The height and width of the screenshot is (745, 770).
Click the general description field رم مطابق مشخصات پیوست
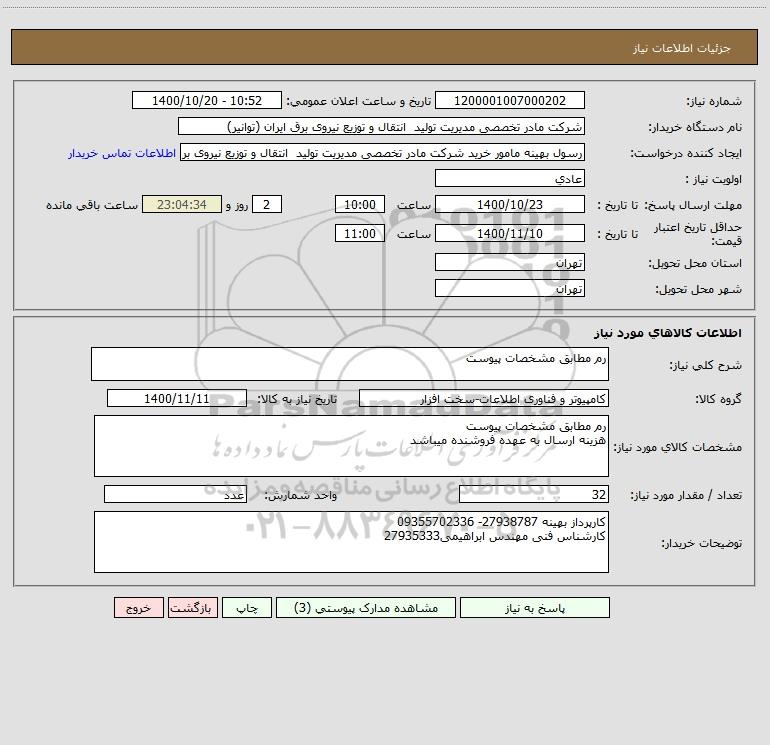pos(350,364)
